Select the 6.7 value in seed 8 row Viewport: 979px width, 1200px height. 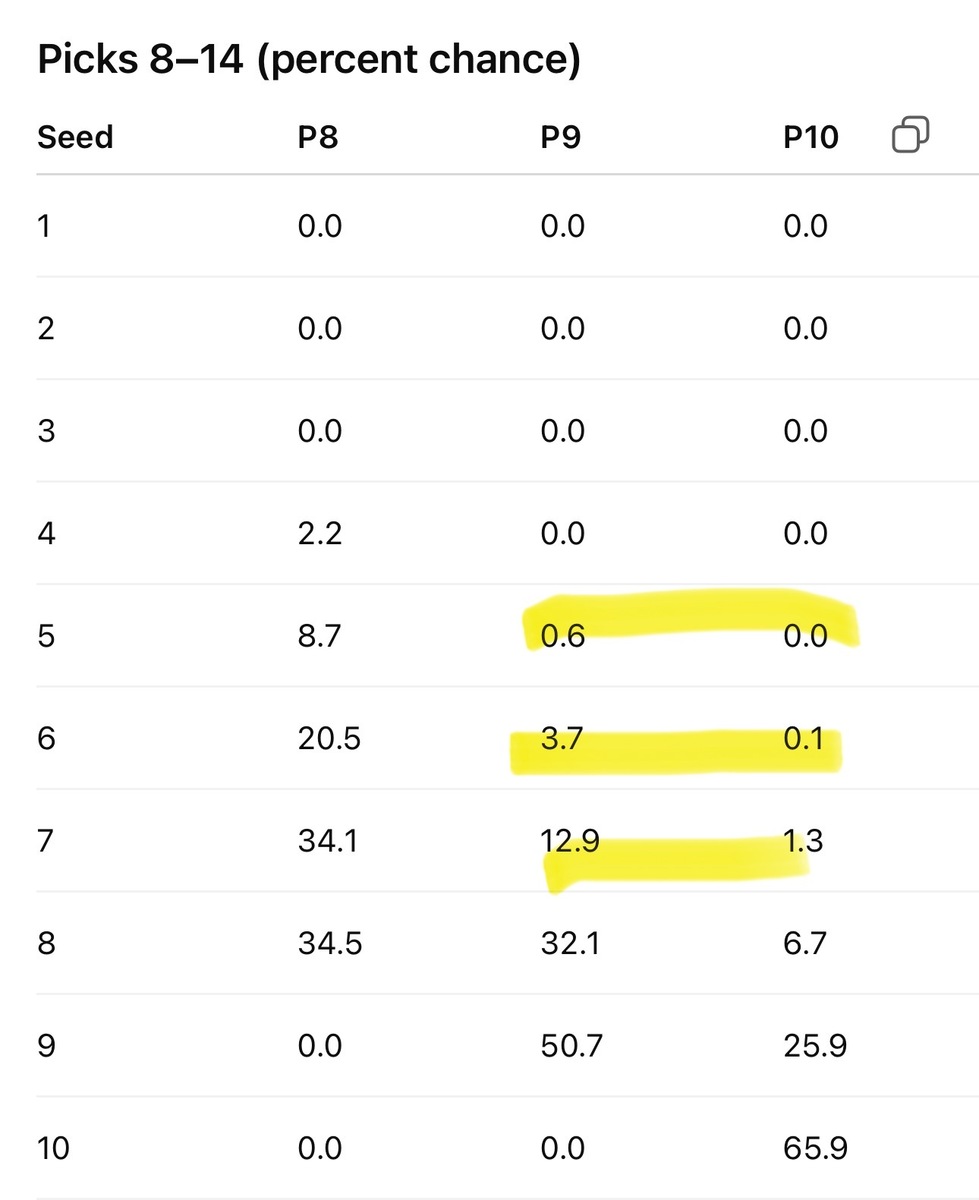pyautogui.click(x=805, y=944)
